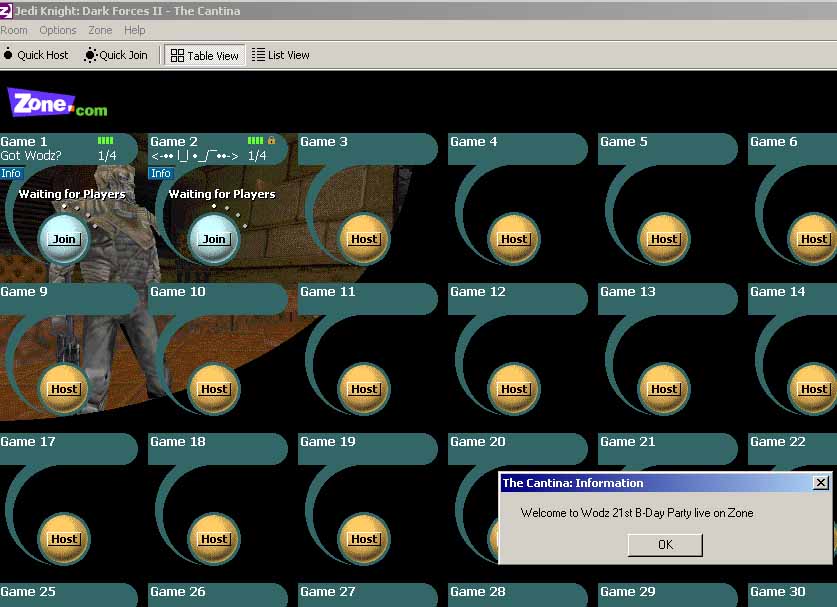Click Game 1 player count 1/4
Image resolution: width=837 pixels, height=607 pixels.
pyautogui.click(x=107, y=155)
